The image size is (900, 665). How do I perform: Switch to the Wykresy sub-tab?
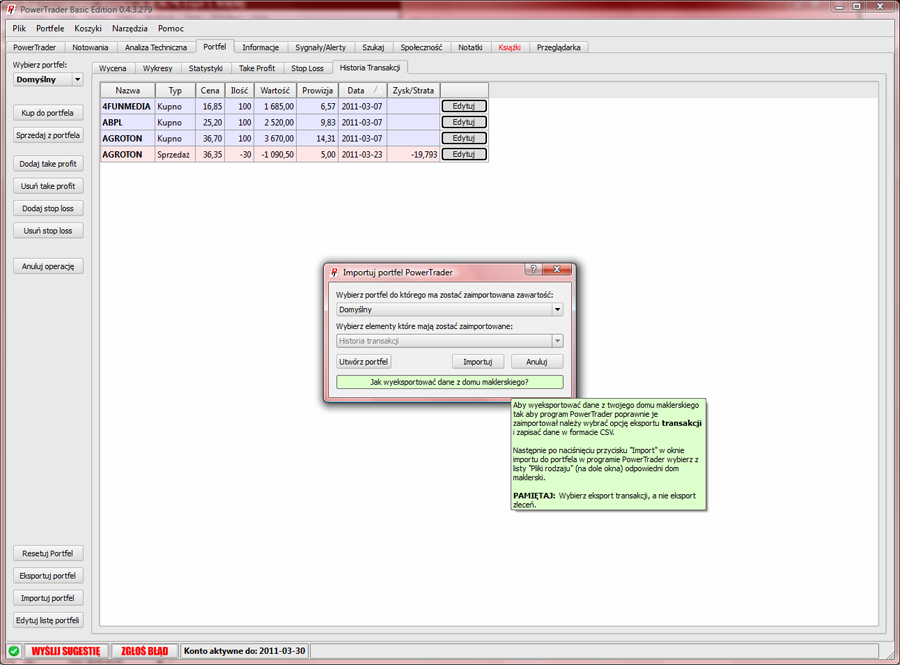pos(157,68)
